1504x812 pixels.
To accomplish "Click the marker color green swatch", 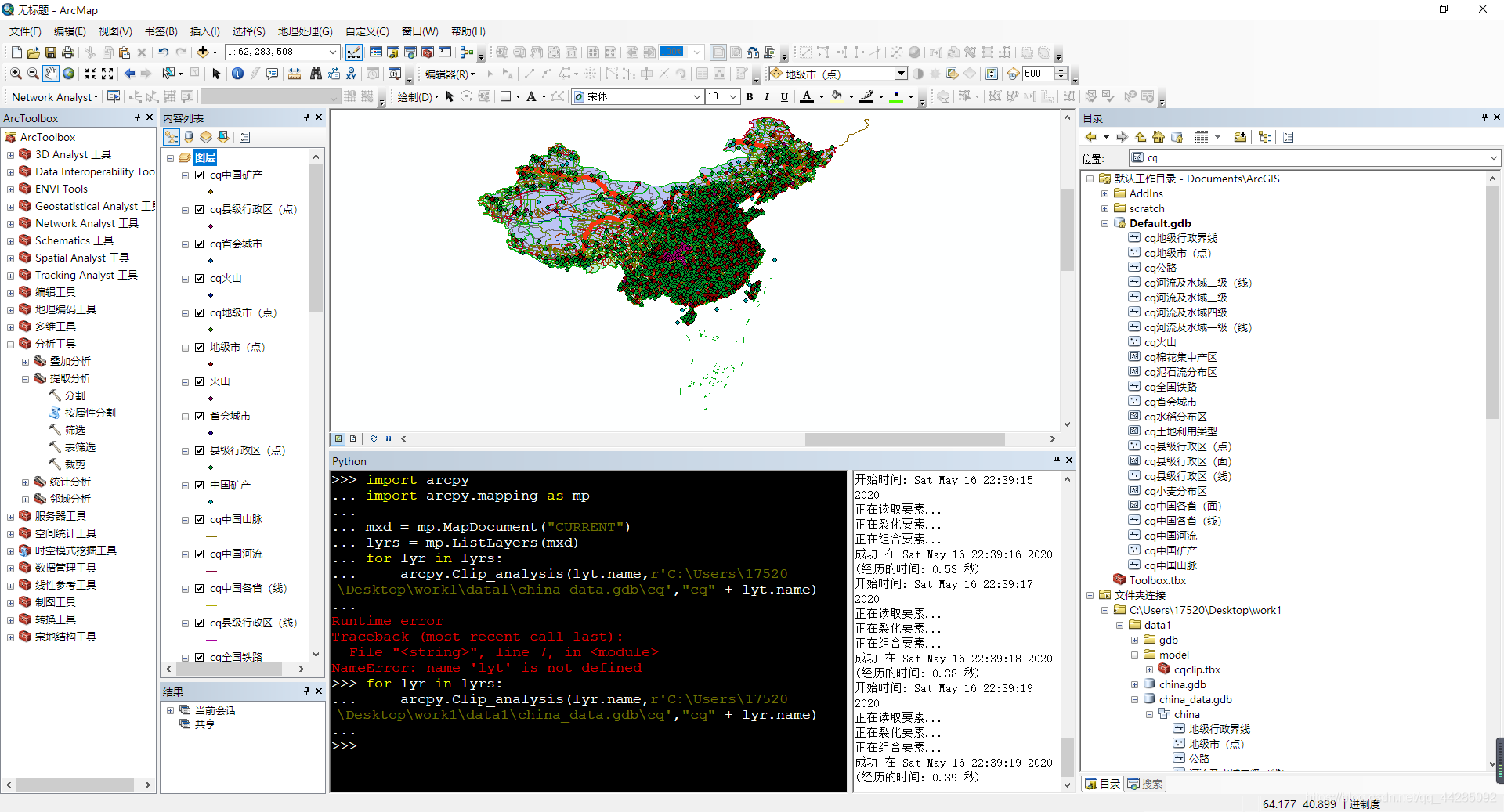I will point(897,96).
